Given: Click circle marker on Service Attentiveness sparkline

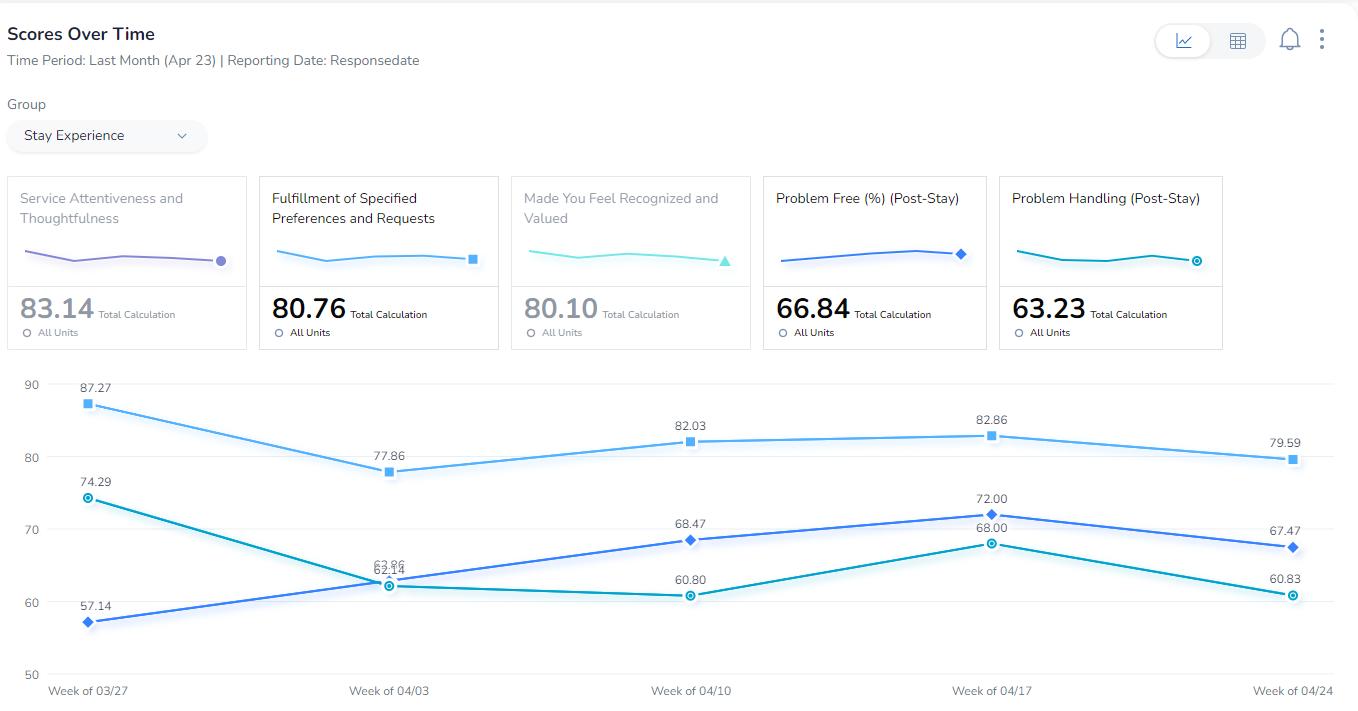Looking at the screenshot, I should [221, 261].
